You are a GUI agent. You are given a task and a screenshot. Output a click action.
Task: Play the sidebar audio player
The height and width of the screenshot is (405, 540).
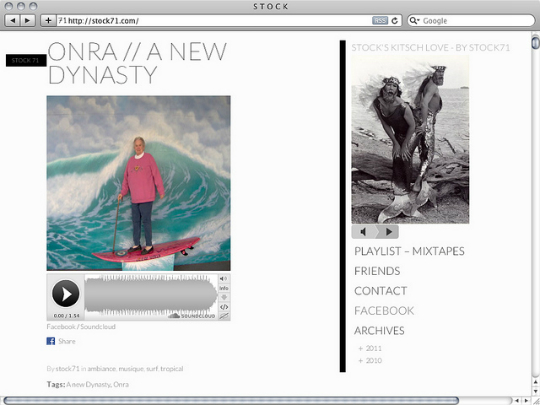[x=388, y=232]
